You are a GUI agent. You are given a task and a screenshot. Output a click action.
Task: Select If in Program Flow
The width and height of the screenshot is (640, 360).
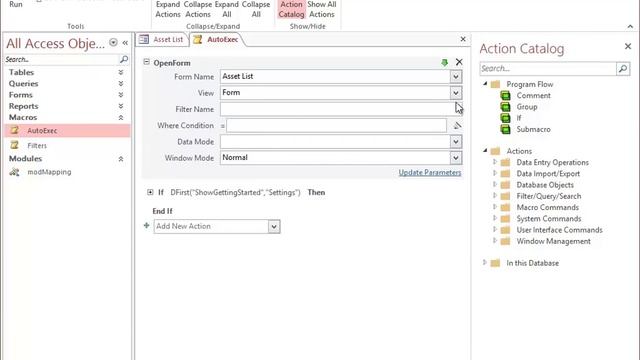[x=519, y=118]
